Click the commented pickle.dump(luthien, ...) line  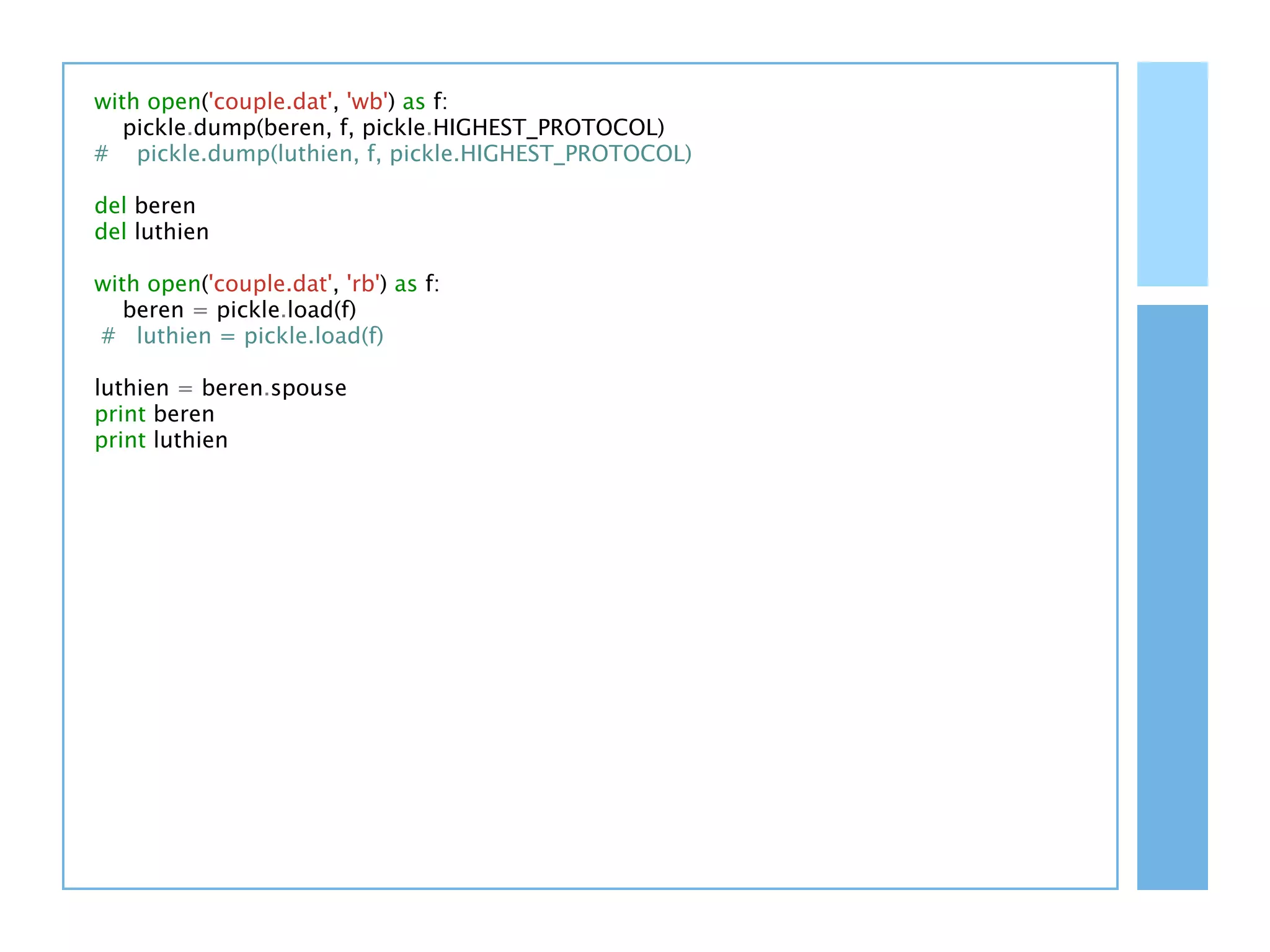coord(414,154)
